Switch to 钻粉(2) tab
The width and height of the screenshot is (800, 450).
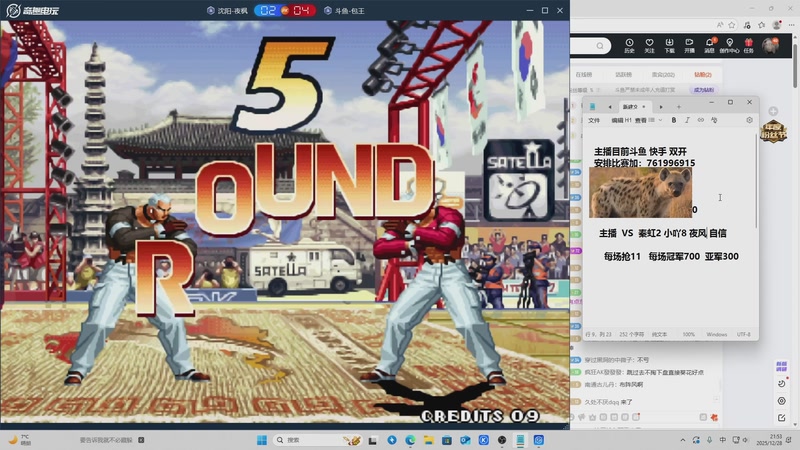(x=703, y=74)
